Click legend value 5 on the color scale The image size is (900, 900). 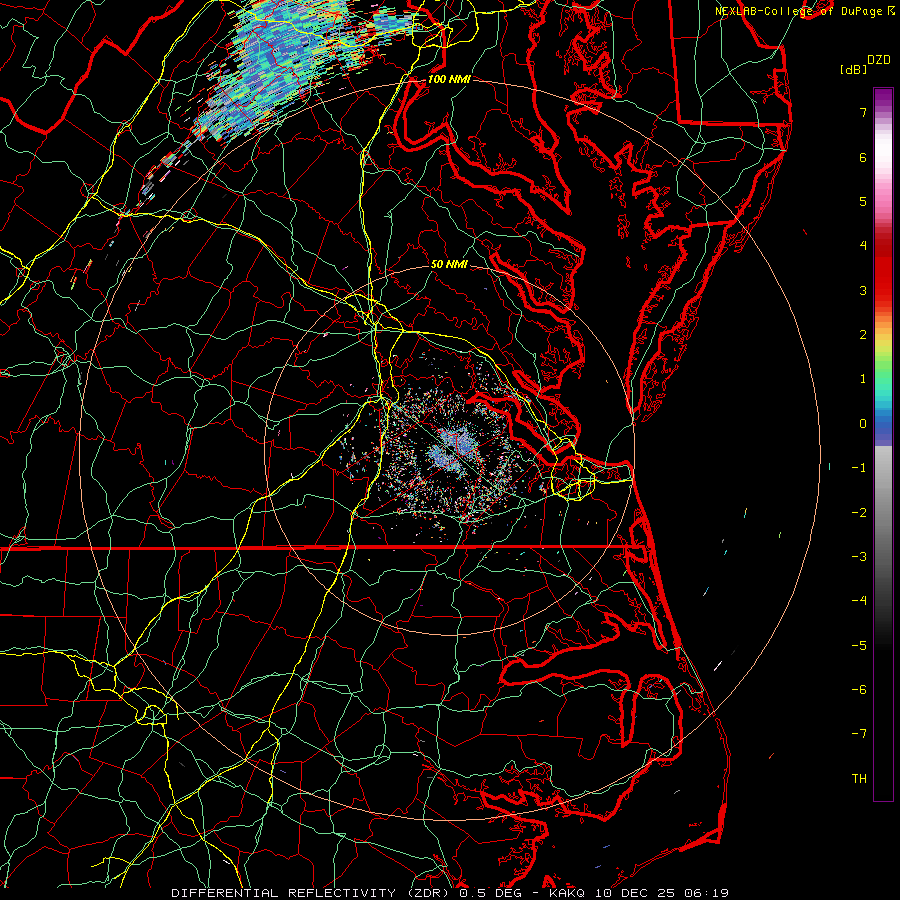pyautogui.click(x=863, y=201)
